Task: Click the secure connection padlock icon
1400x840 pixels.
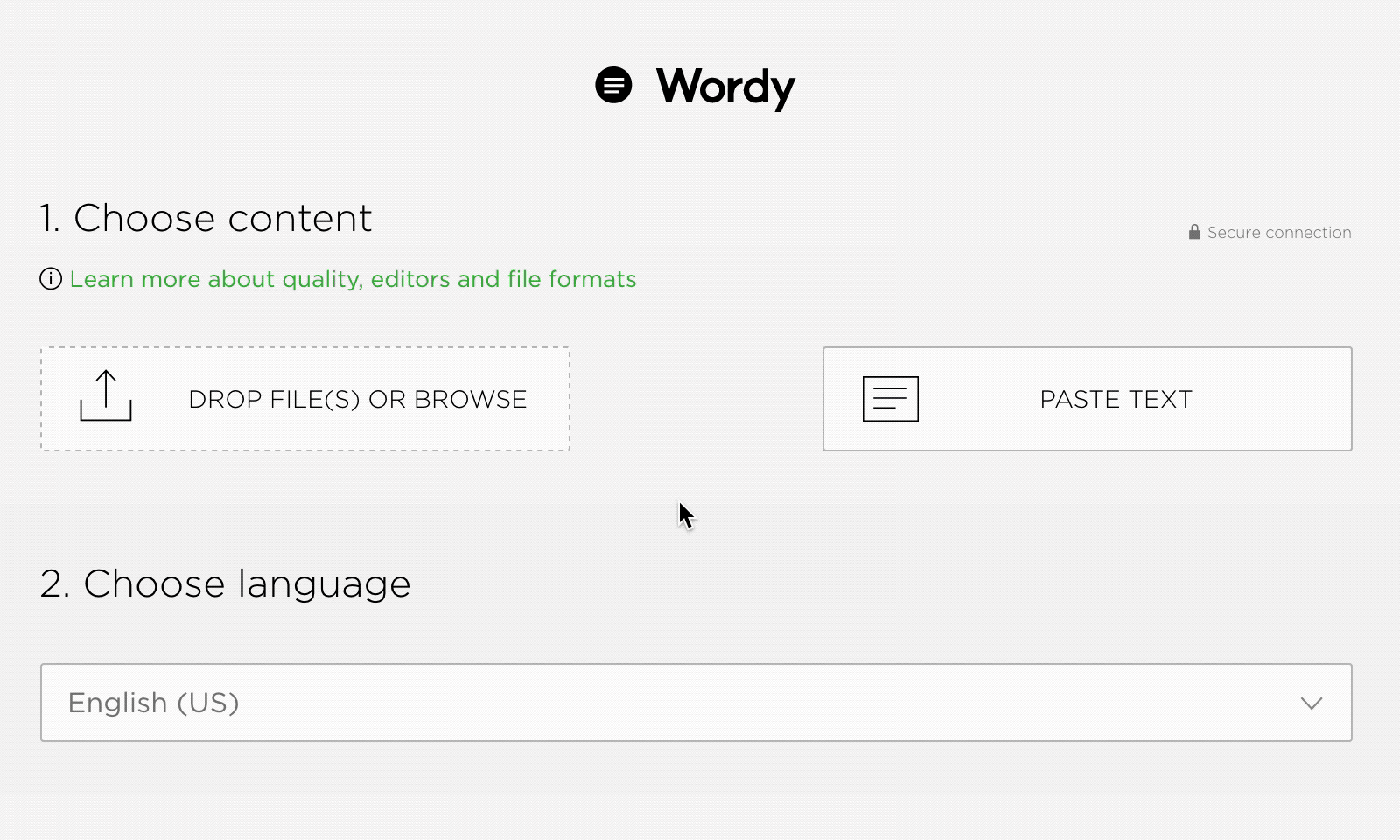Action: (x=1193, y=232)
